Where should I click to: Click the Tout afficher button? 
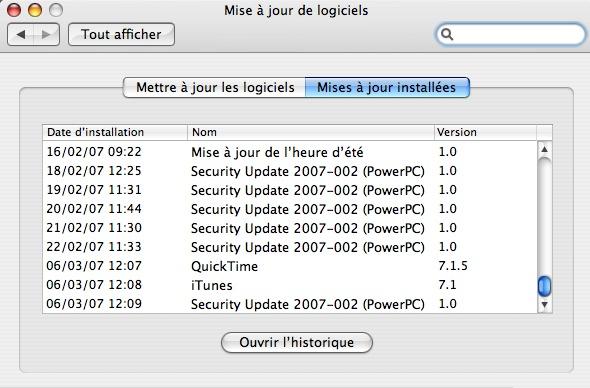coord(121,35)
